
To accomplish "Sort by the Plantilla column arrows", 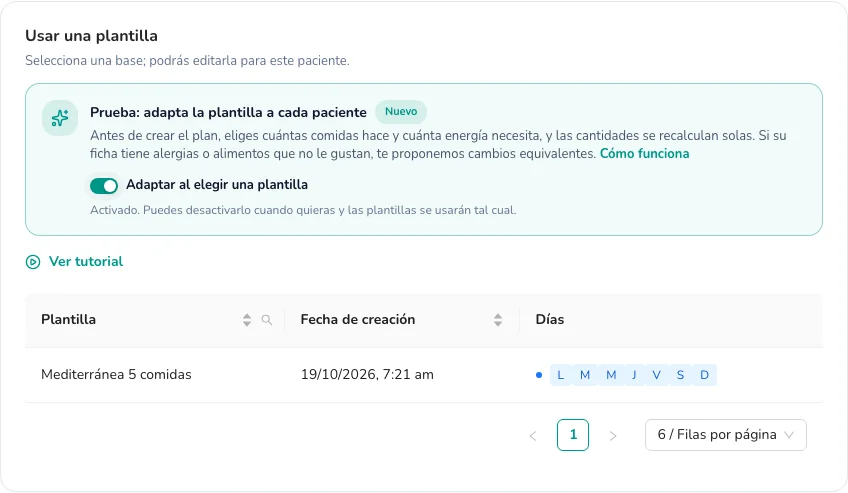I will pyautogui.click(x=247, y=320).
